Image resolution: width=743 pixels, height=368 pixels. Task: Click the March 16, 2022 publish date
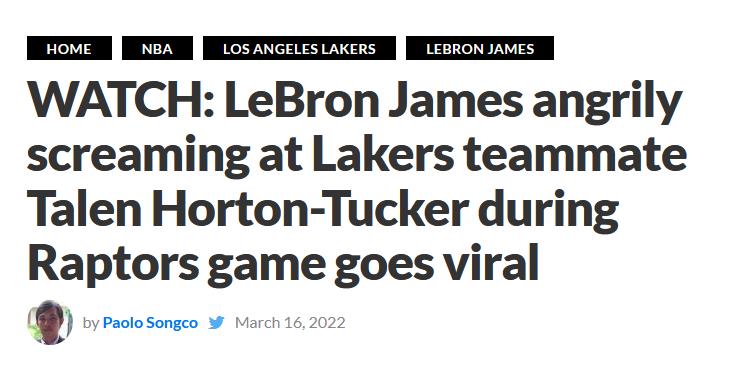[290, 323]
